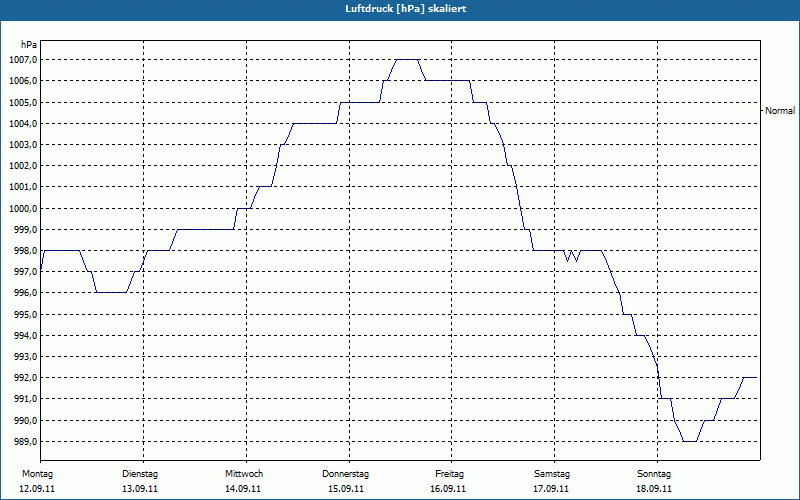
Task: Click the "989,0" axis value
Action: click(x=25, y=442)
